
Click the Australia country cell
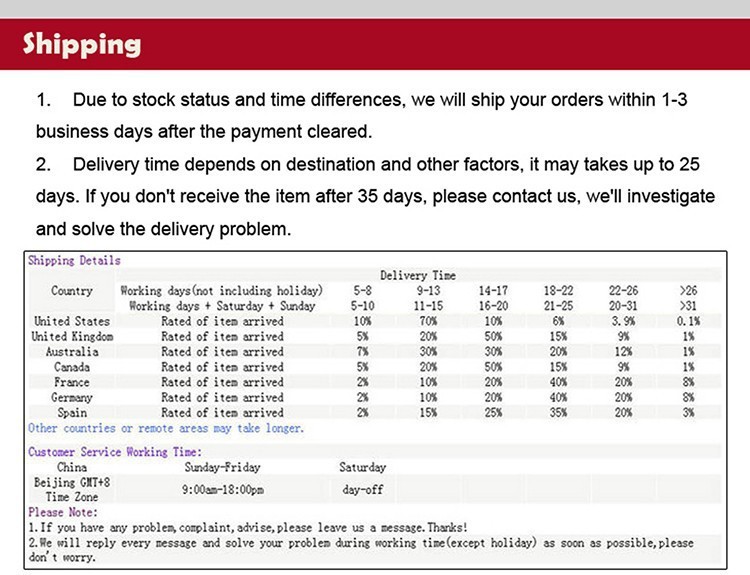click(72, 352)
